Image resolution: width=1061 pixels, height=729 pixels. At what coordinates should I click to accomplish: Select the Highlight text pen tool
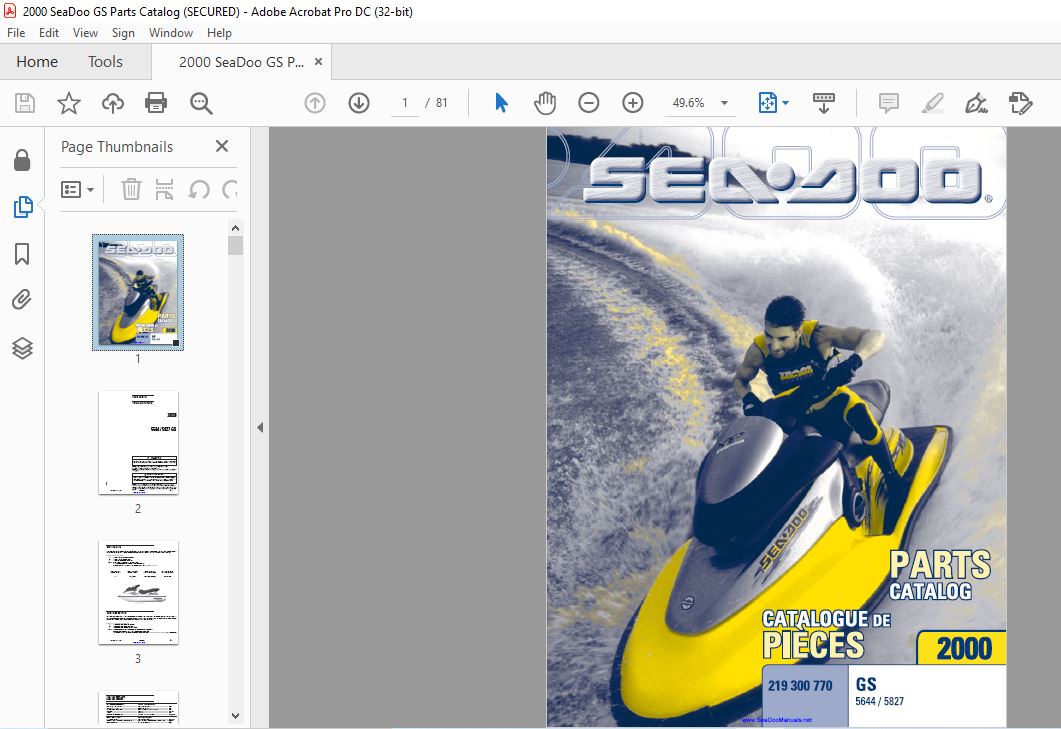click(x=932, y=103)
